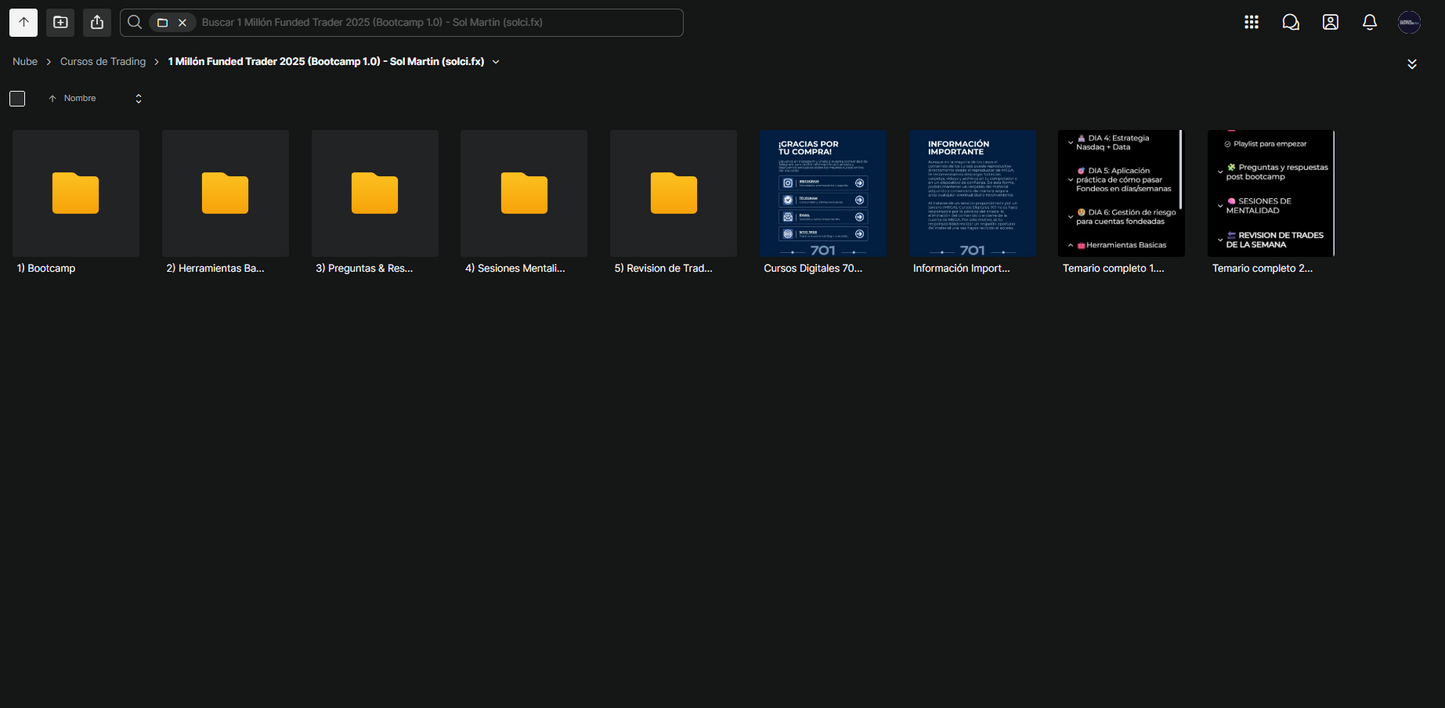Click the '1) Bootcamp' name text

46,268
